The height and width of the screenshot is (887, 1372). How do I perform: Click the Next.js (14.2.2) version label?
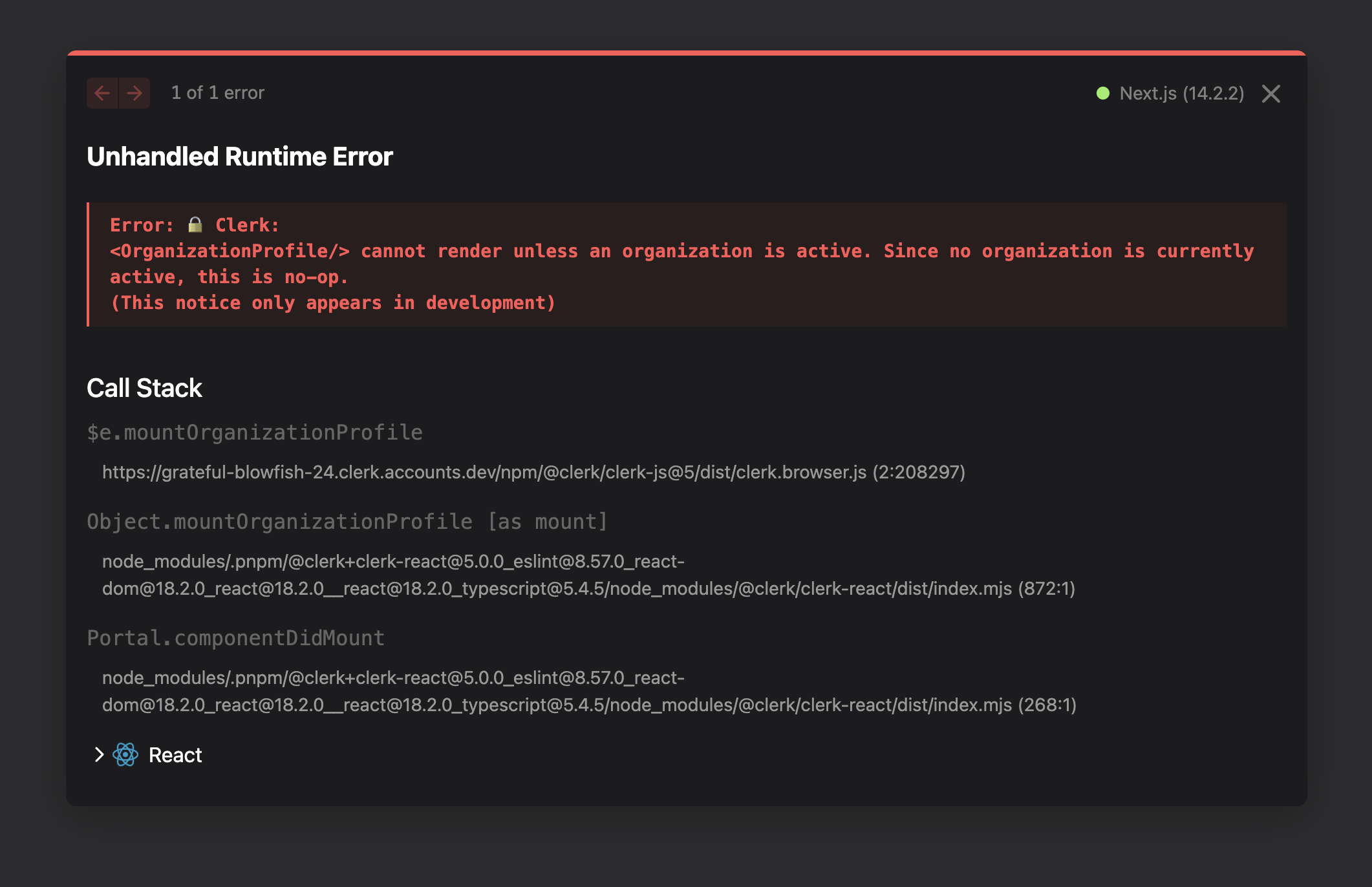[x=1181, y=93]
